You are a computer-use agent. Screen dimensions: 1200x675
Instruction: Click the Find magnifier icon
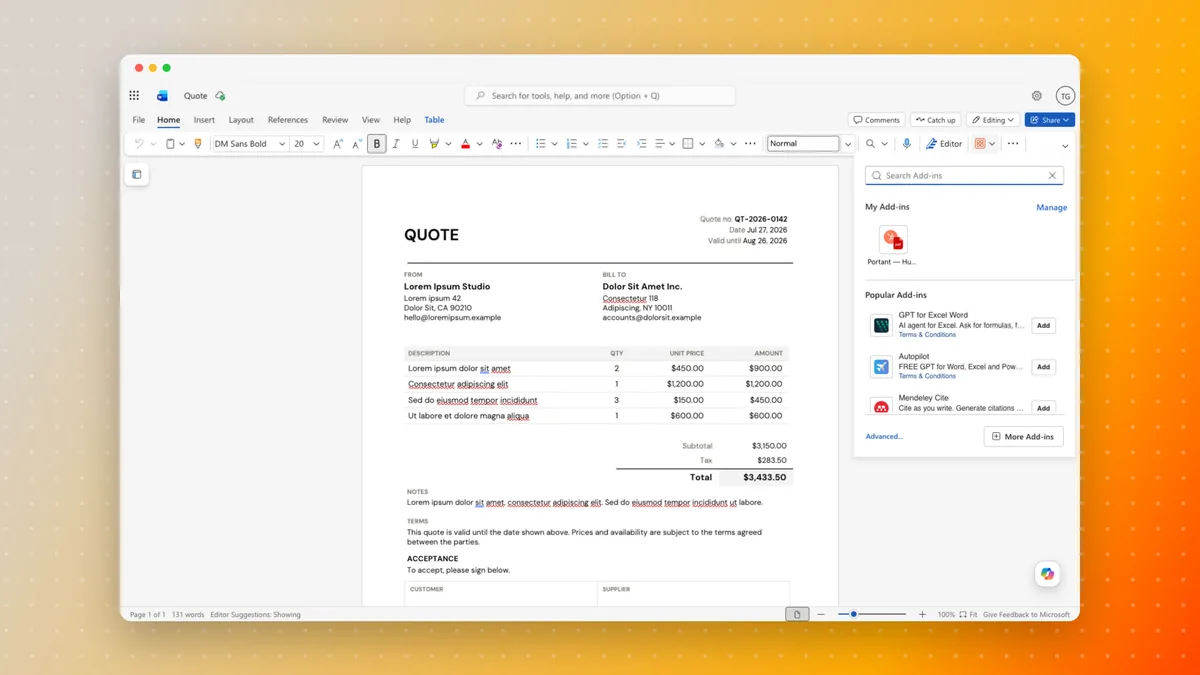point(871,144)
